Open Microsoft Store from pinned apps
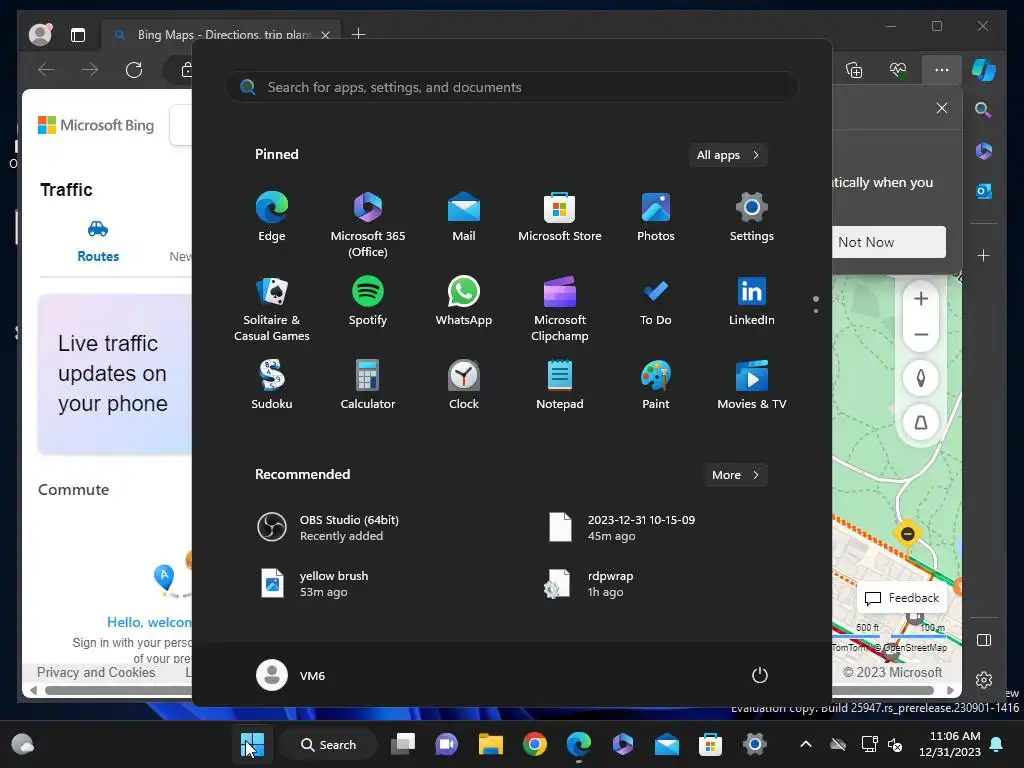The height and width of the screenshot is (768, 1024). (x=560, y=217)
